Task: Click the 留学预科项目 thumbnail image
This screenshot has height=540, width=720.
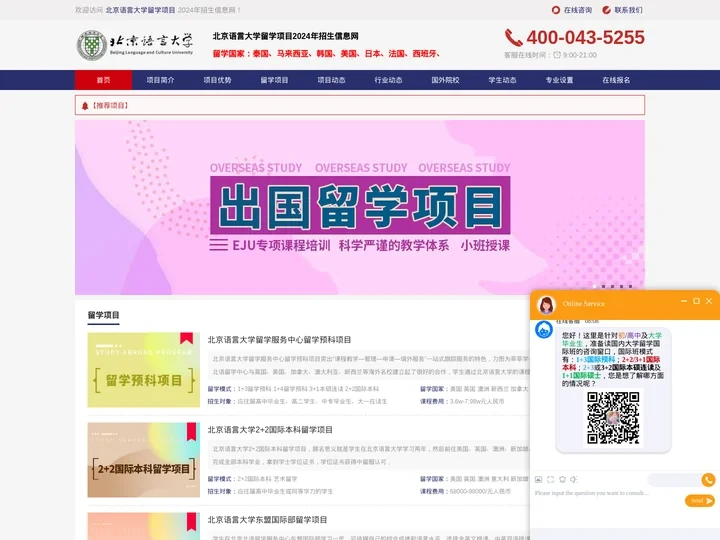Action: tap(144, 370)
